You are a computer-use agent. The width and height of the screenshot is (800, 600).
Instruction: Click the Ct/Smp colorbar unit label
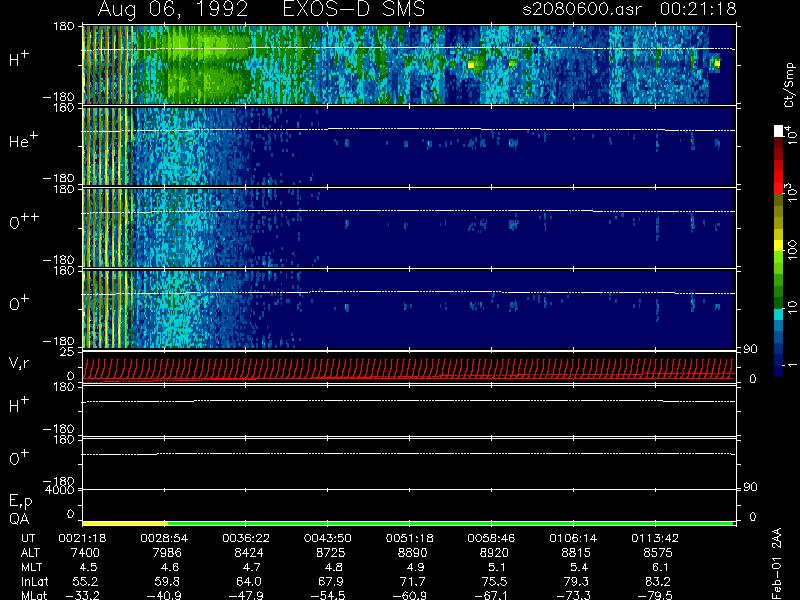[x=790, y=85]
